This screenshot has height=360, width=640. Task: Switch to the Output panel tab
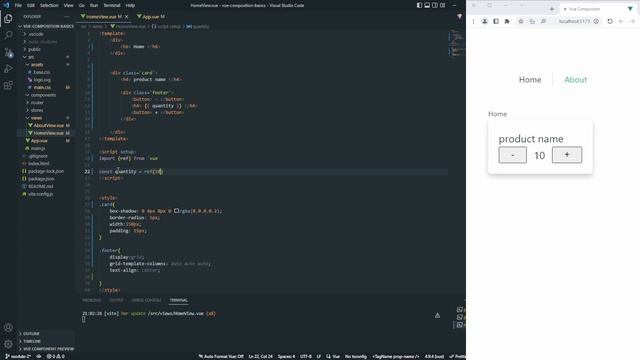point(116,300)
